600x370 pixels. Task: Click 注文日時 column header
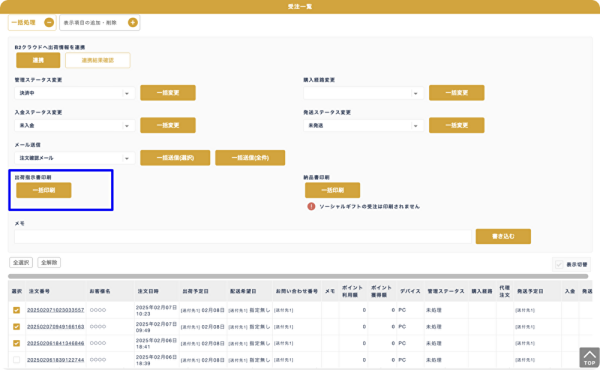coord(148,291)
